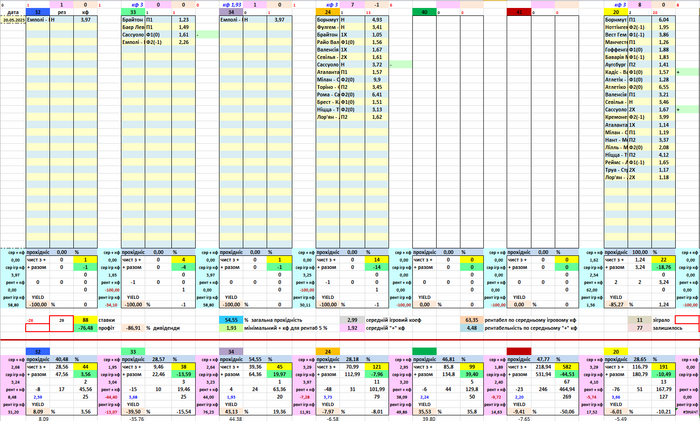Select the 'Кадіс' team cell
The width and height of the screenshot is (700, 421).
(616, 72)
